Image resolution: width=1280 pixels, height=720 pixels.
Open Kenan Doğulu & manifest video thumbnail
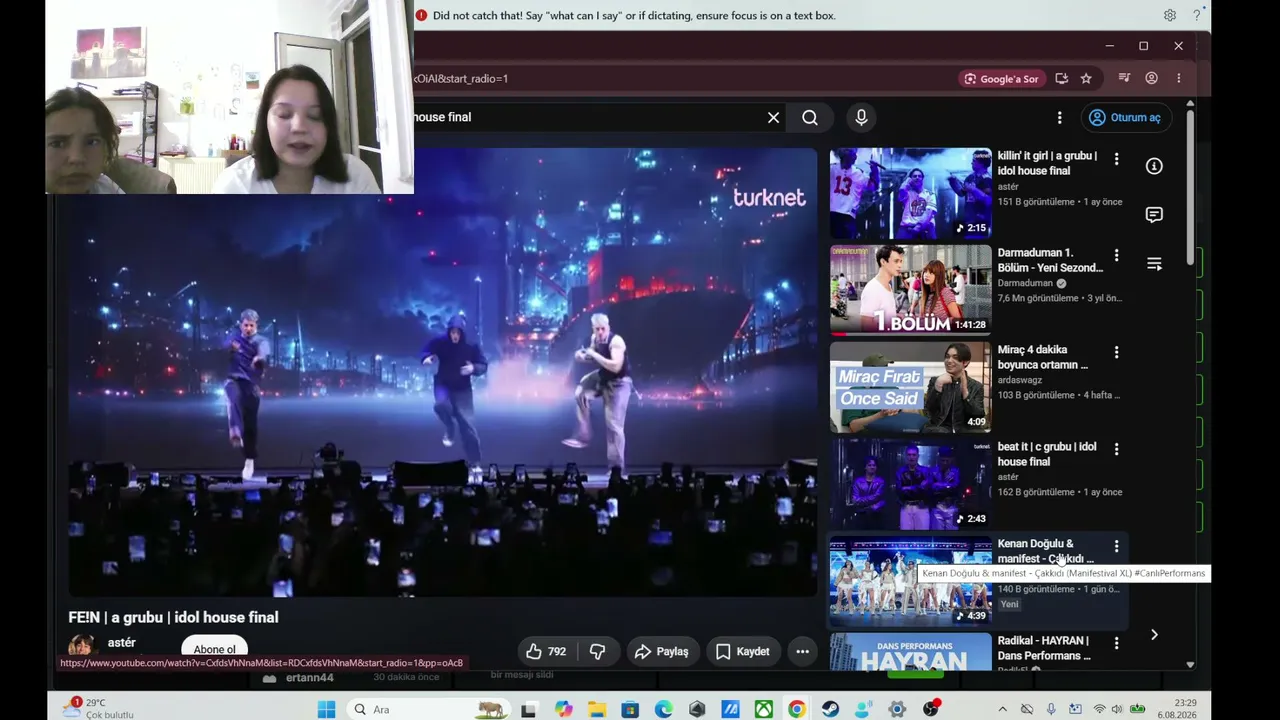(910, 581)
